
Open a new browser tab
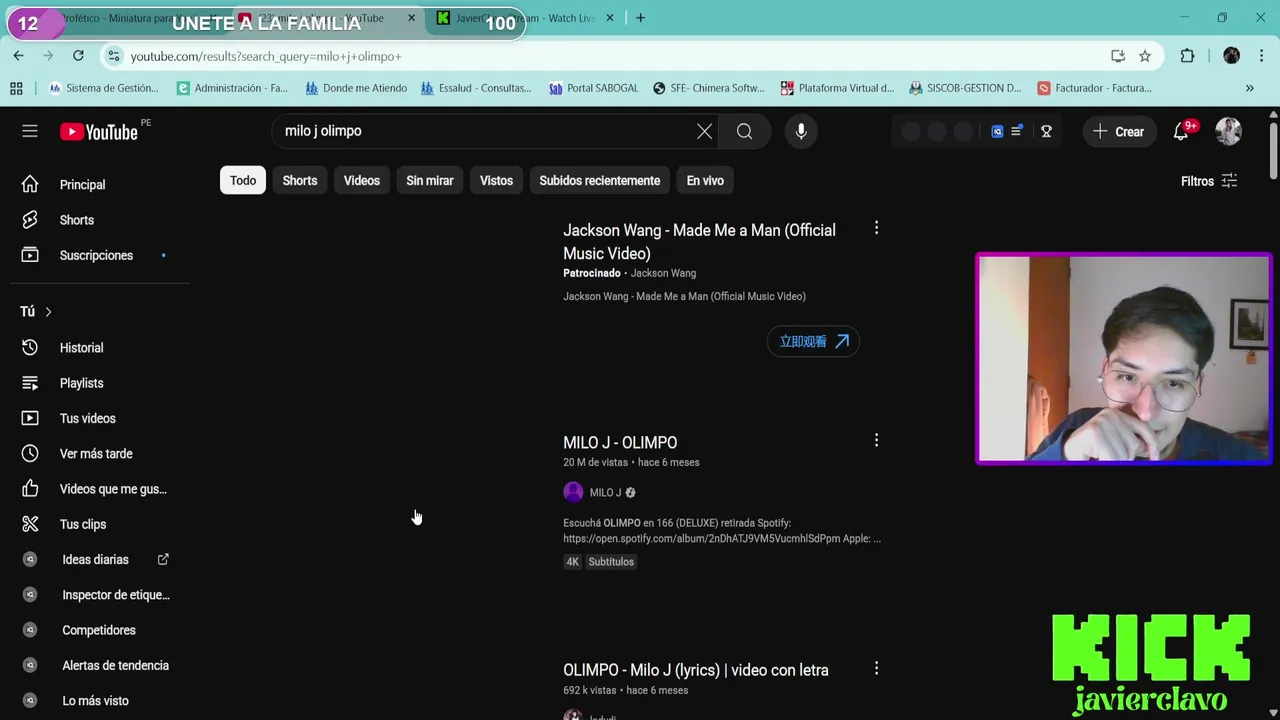[x=640, y=18]
